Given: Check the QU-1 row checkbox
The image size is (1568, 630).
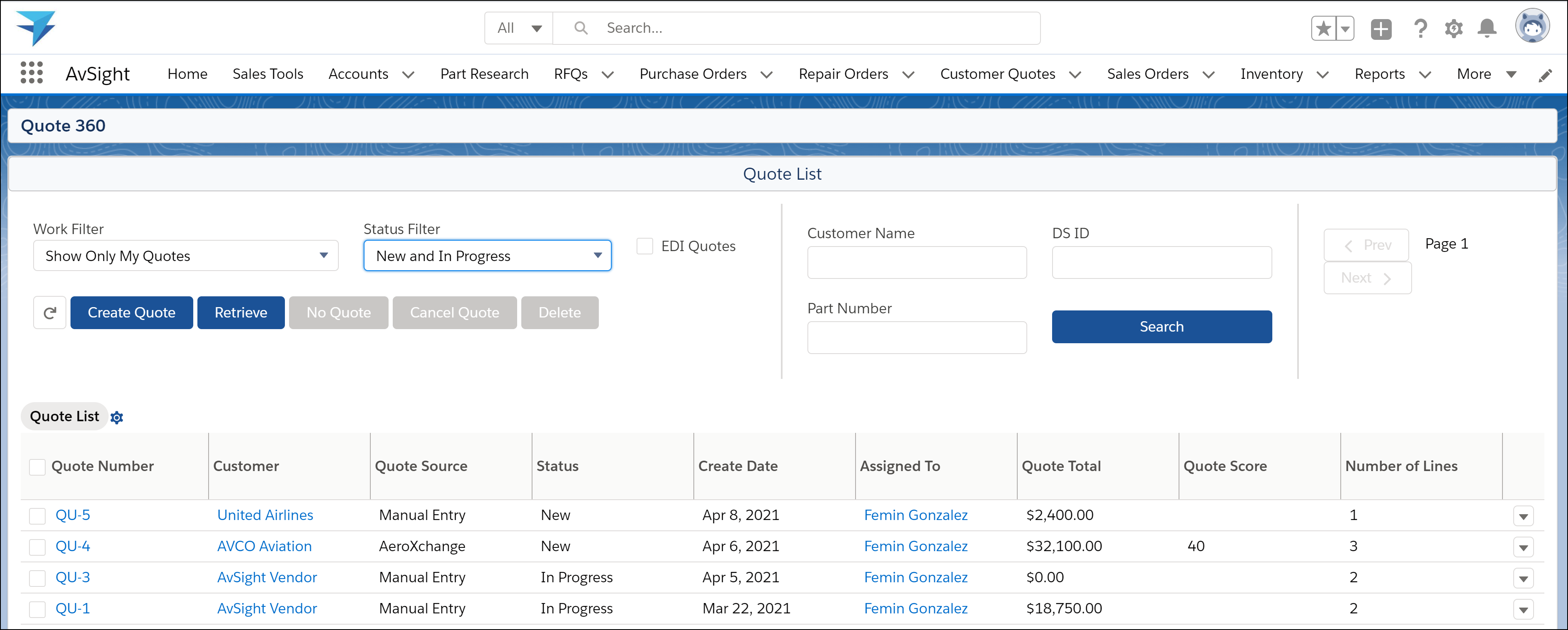Looking at the screenshot, I should pos(37,609).
